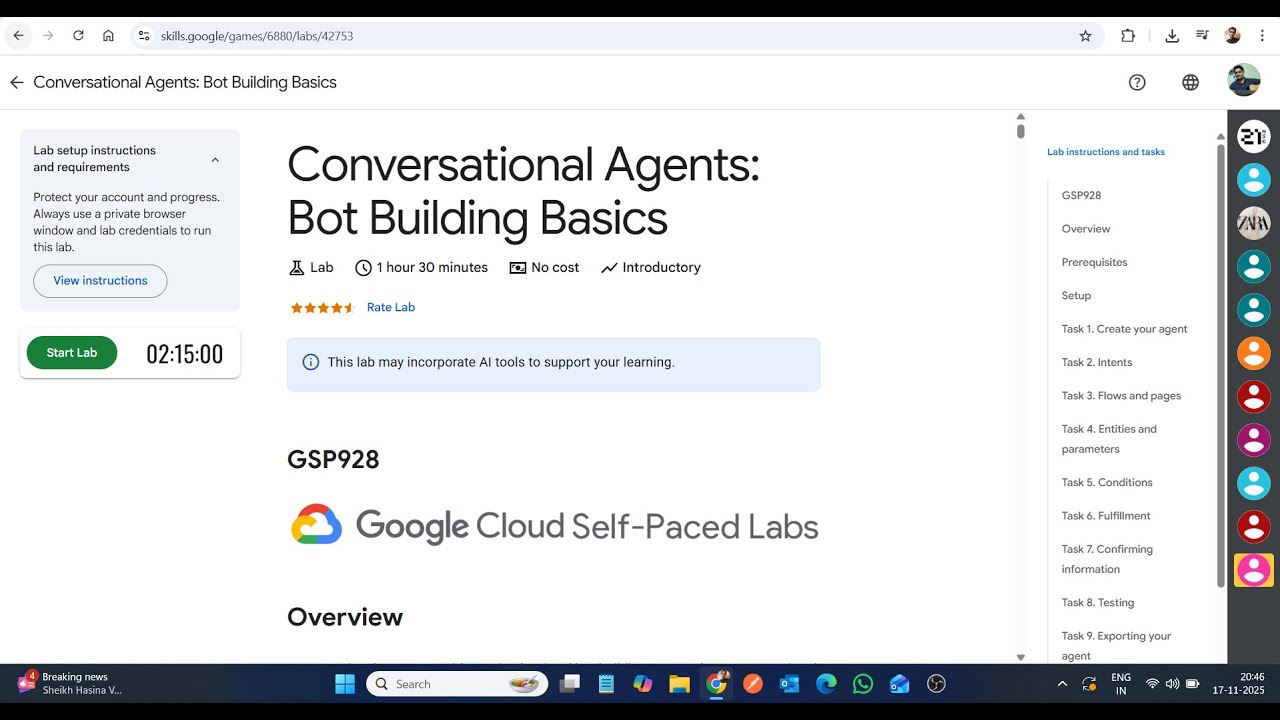Jump to GSP928 section in outline
1280x720 pixels.
pyautogui.click(x=1081, y=195)
